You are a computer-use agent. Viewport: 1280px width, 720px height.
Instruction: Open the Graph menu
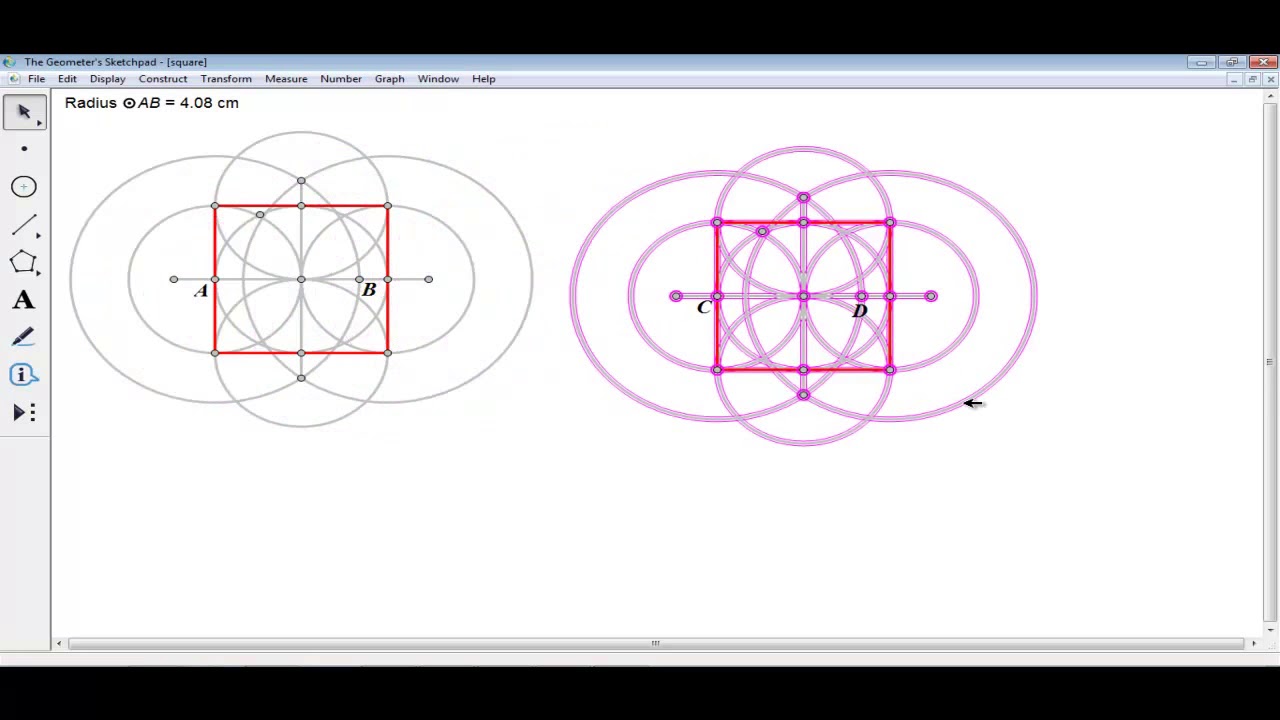pyautogui.click(x=389, y=79)
